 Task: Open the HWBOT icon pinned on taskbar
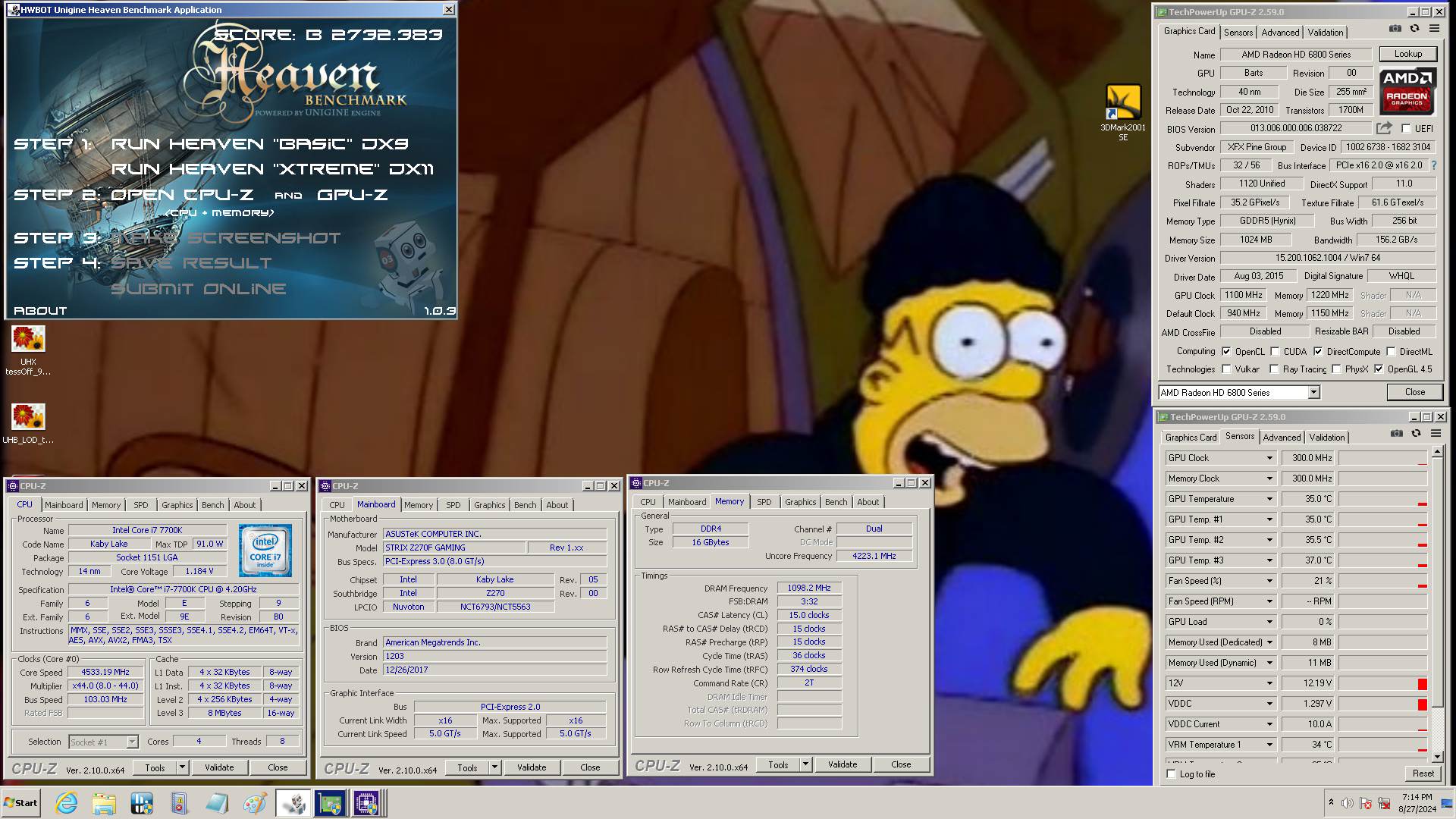coord(141,803)
